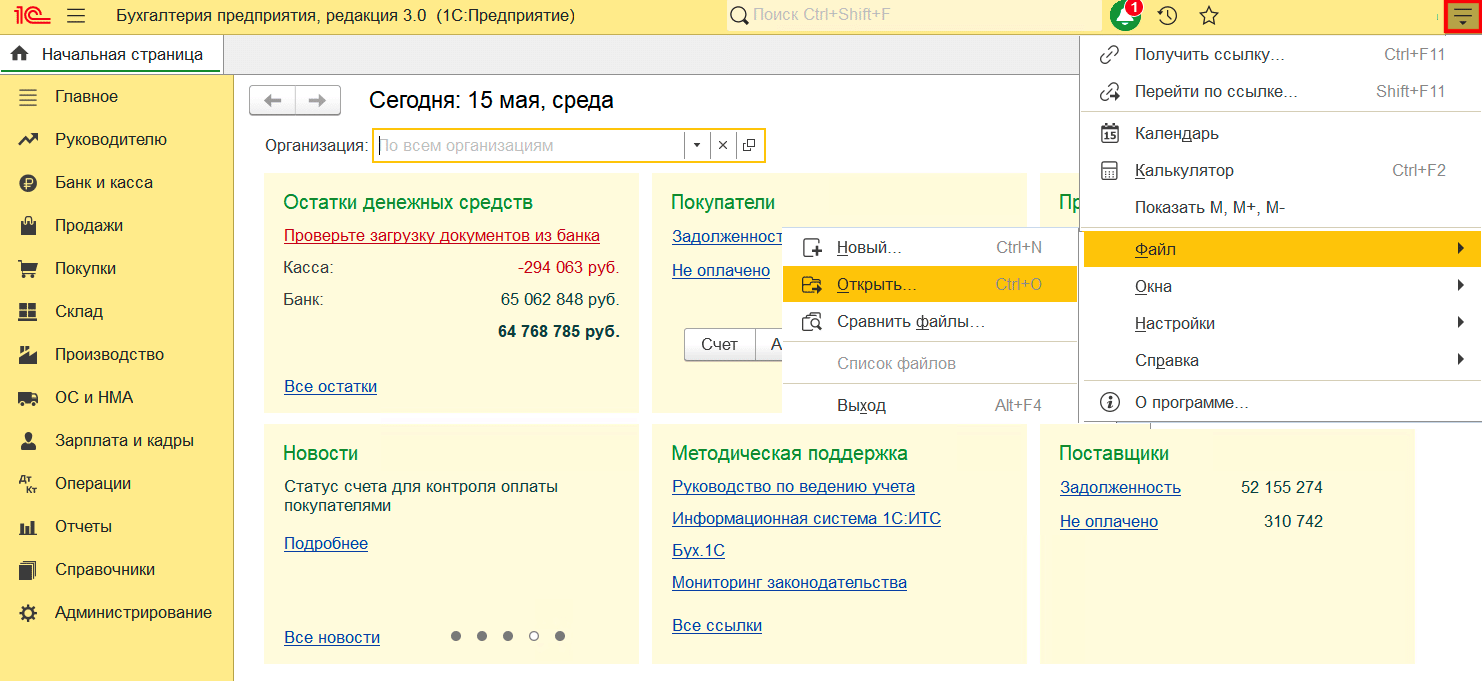Viewport: 1482px width, 681px height.
Task: Open the Bank and cash desk section
Action: (103, 183)
